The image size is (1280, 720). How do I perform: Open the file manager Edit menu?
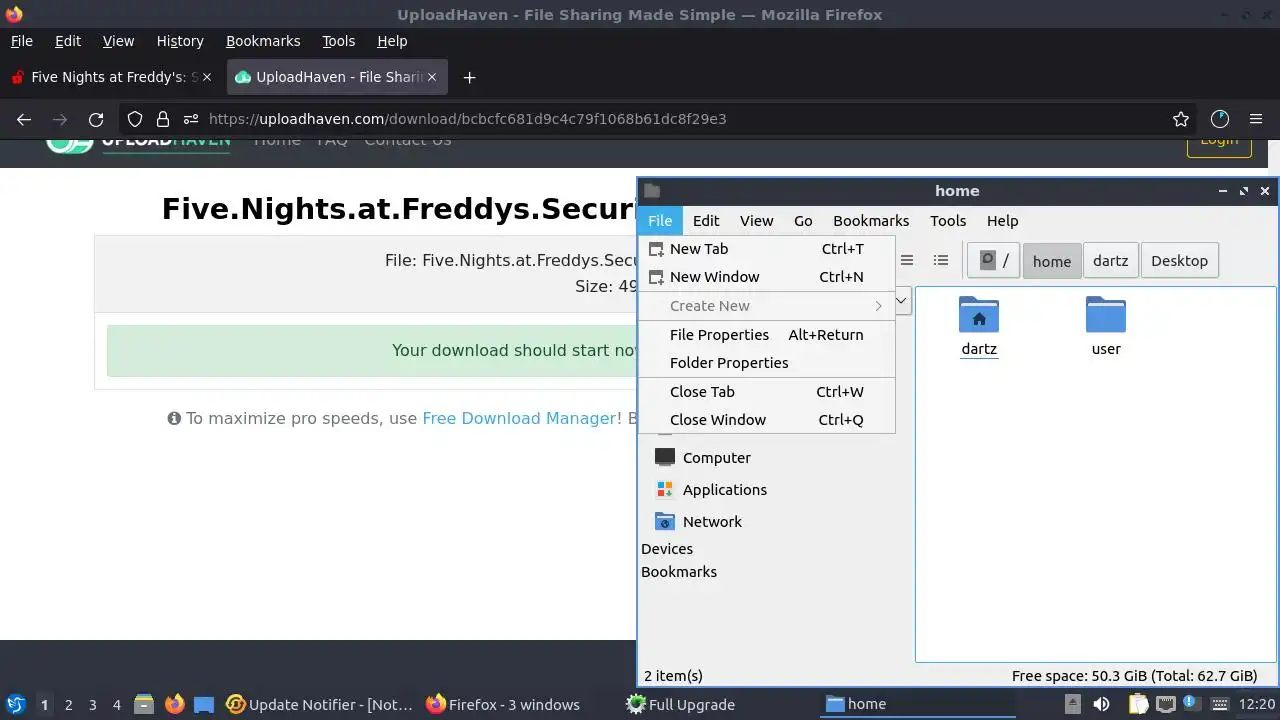[x=706, y=221]
